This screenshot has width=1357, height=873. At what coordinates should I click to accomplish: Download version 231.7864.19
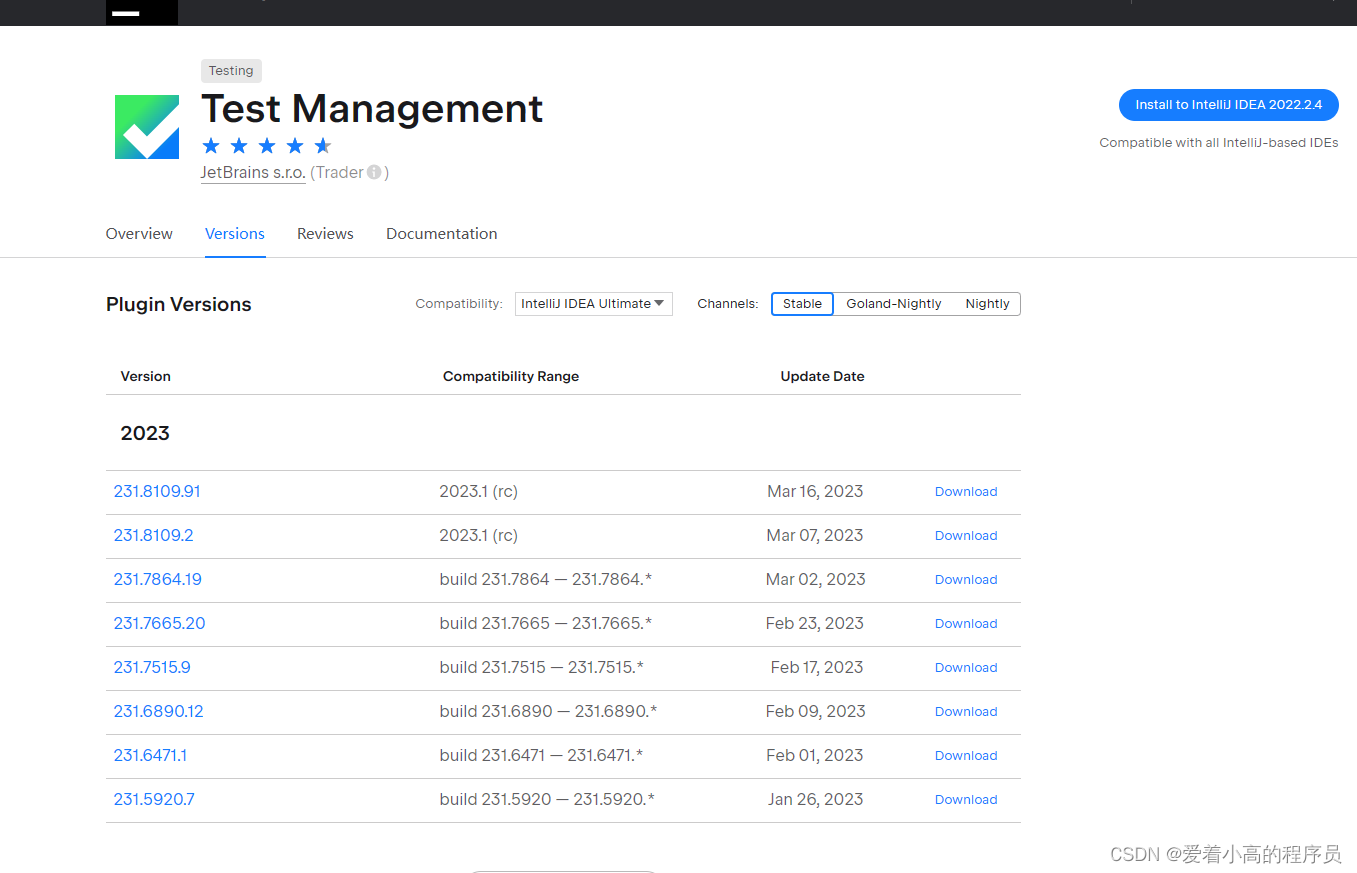[966, 580]
